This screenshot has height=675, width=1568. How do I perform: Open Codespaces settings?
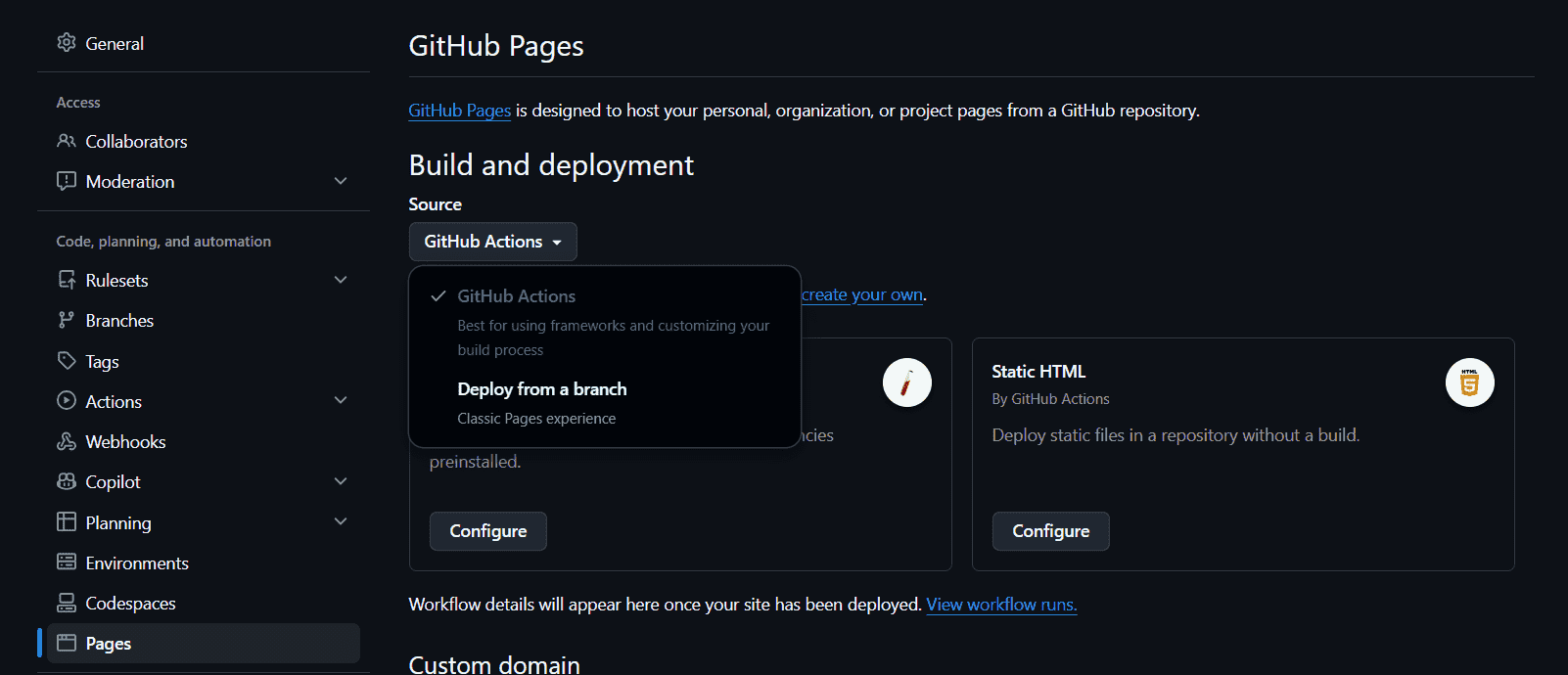204,603
